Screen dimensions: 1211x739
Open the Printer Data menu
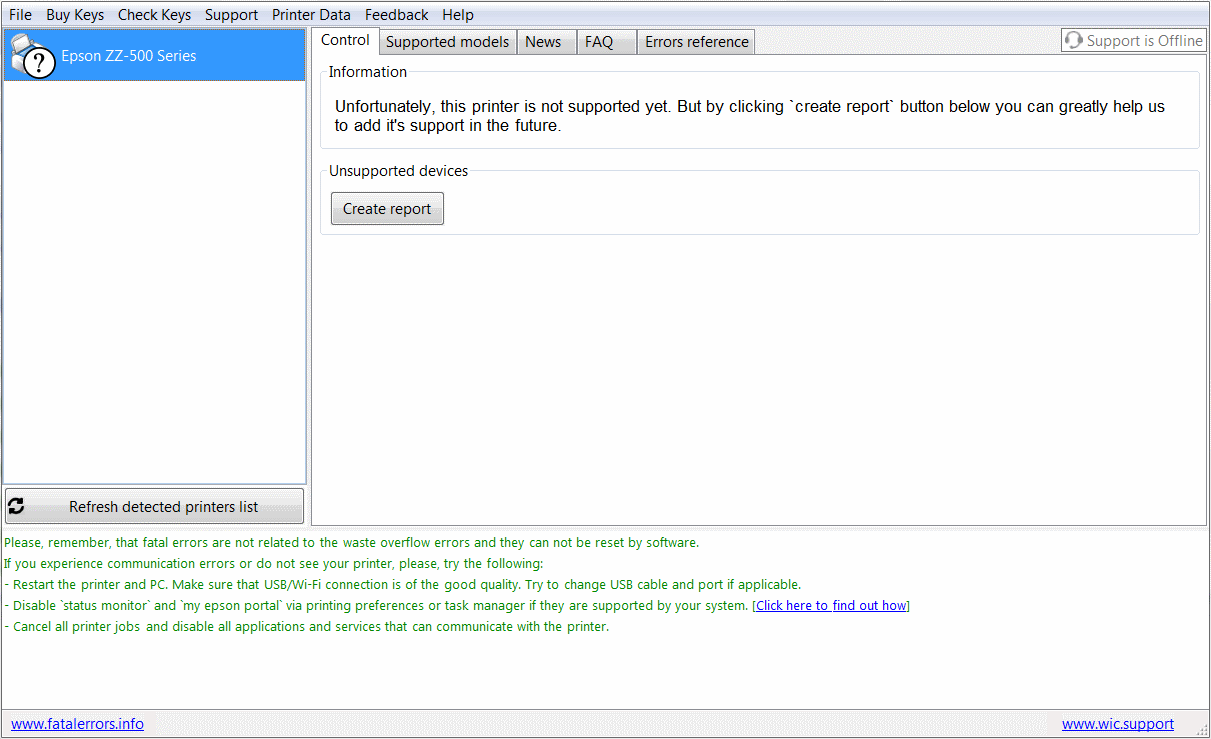tap(311, 15)
